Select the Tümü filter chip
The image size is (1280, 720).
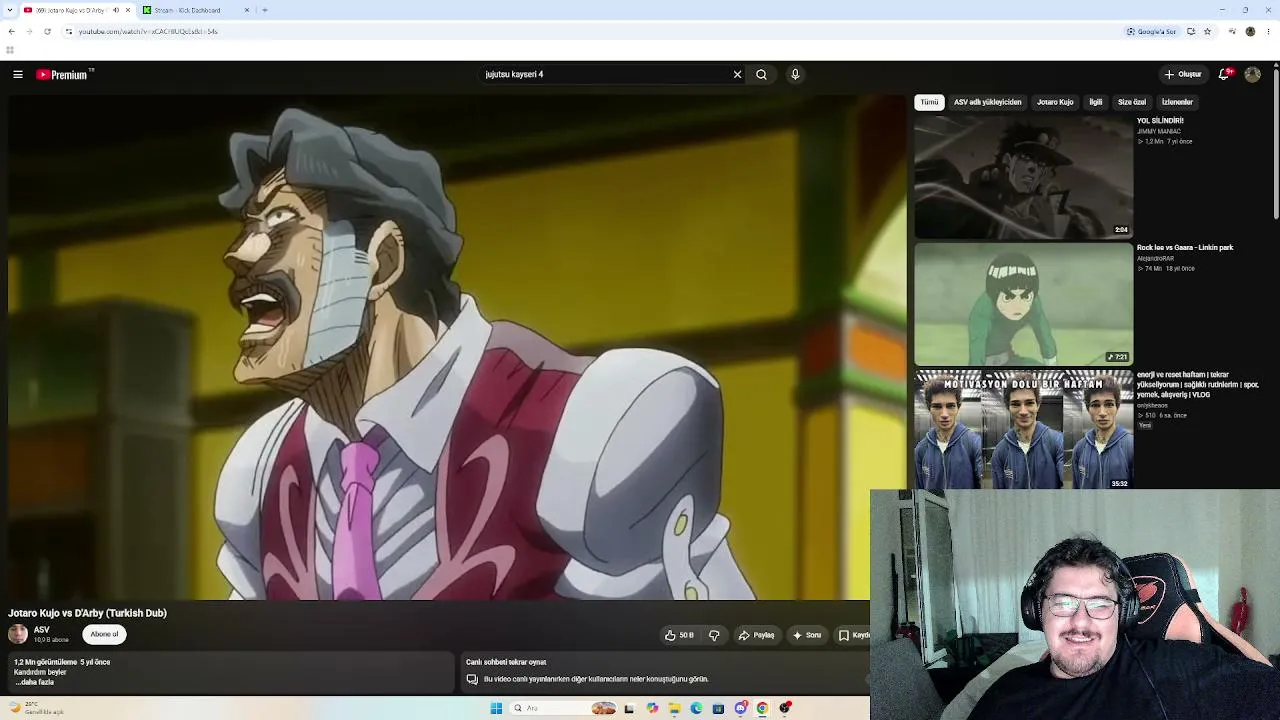coord(929,102)
